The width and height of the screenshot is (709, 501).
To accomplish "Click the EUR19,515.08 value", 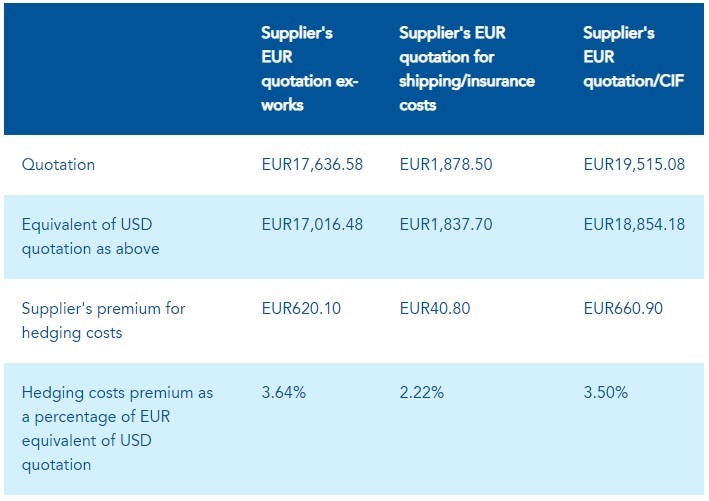I will pos(634,165).
